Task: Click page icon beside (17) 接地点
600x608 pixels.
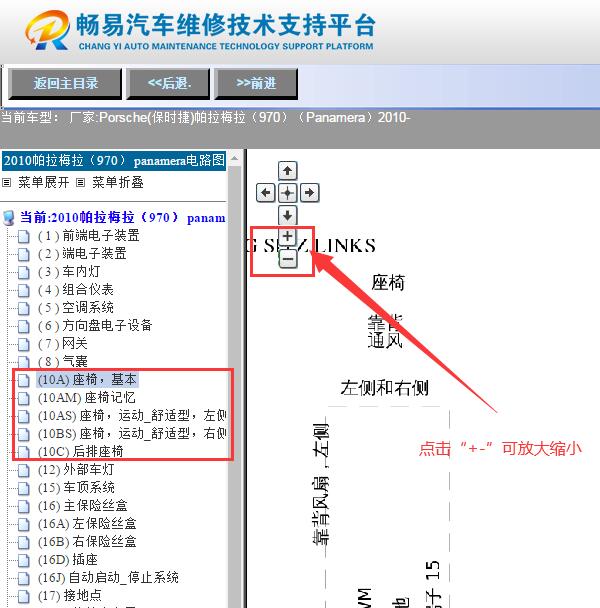Action: pyautogui.click(x=24, y=596)
